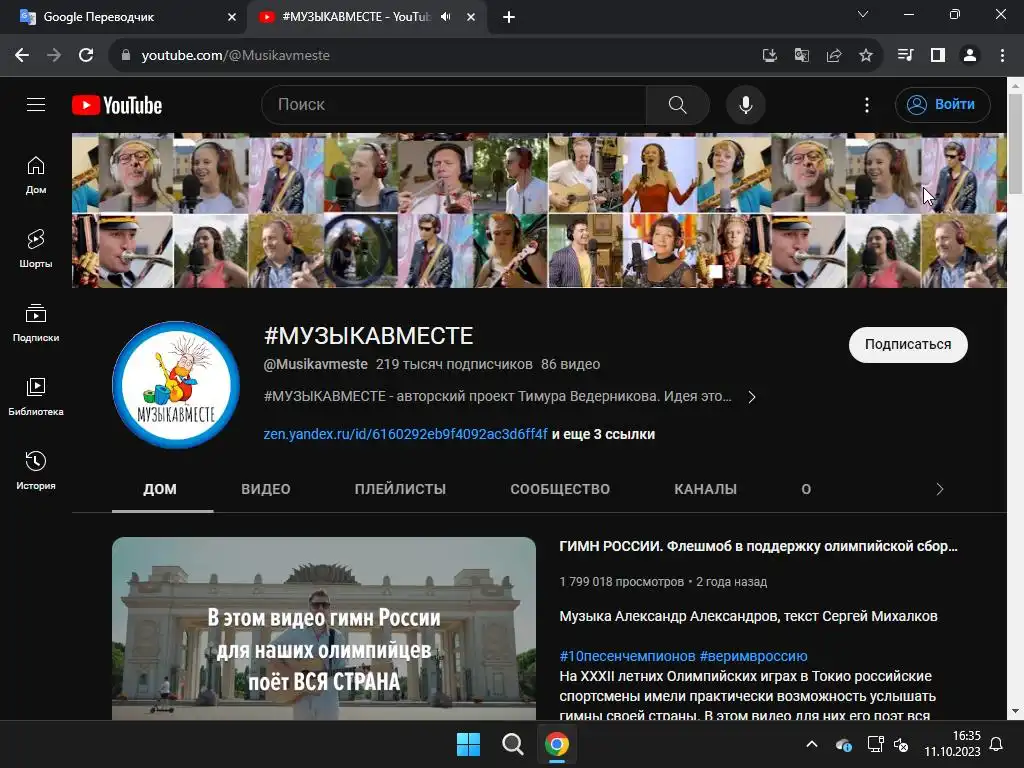
Task: Click '219 тысяч подписчиков' text
Action: click(x=454, y=364)
